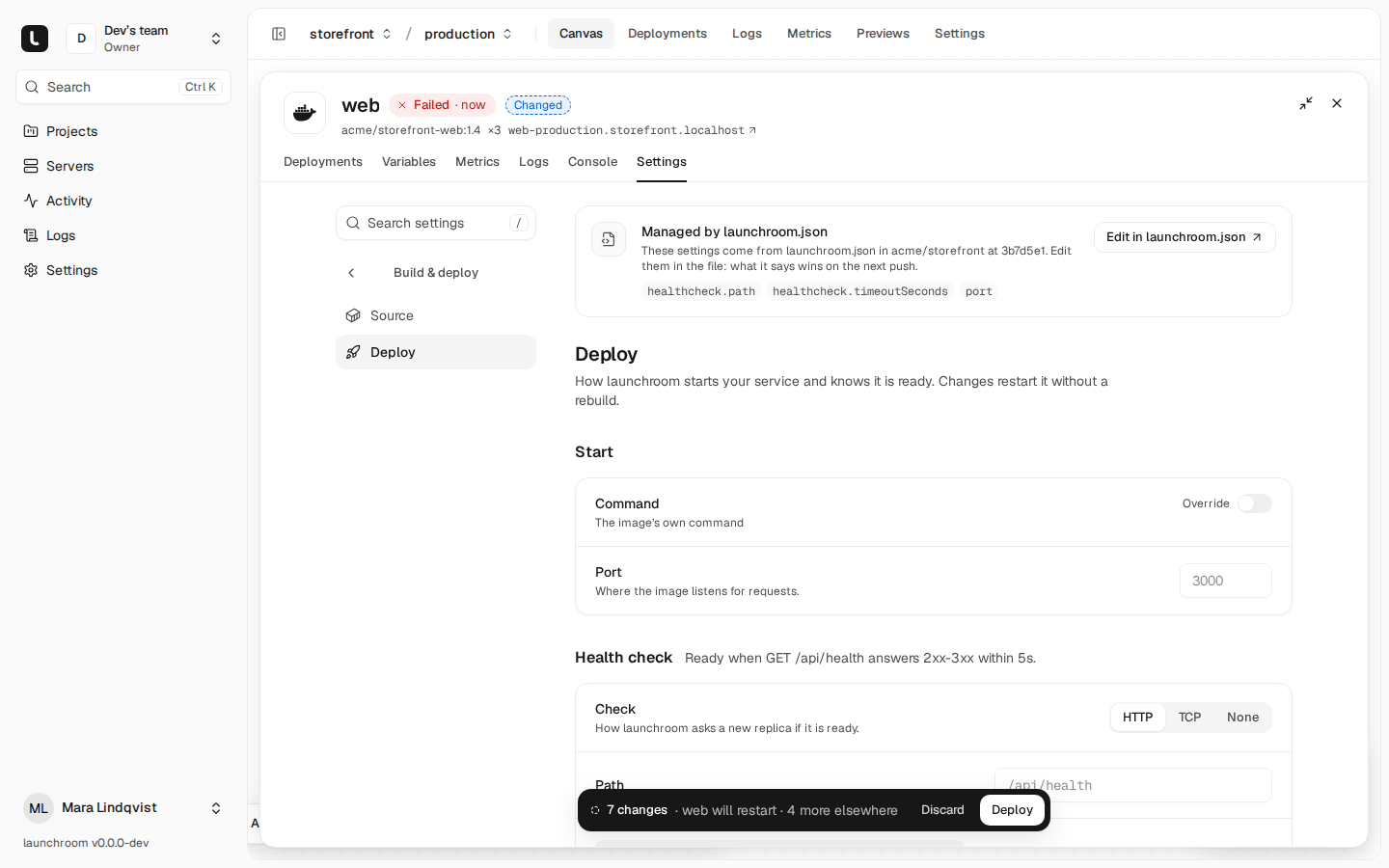Open the production environment dropdown
The height and width of the screenshot is (868, 1389).
(x=468, y=34)
